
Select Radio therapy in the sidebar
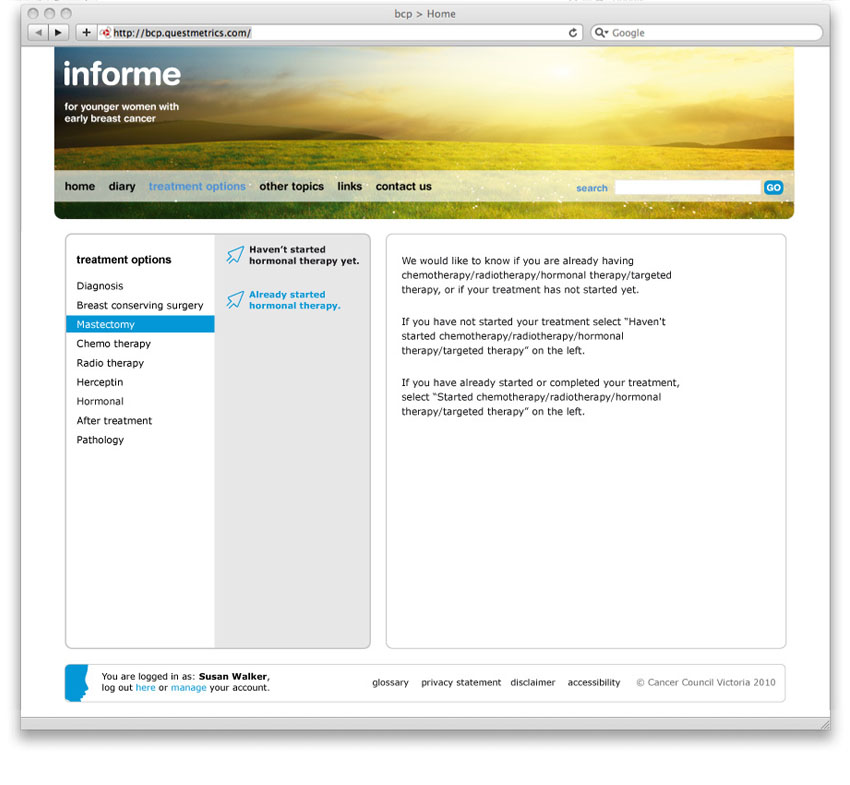pyautogui.click(x=110, y=363)
